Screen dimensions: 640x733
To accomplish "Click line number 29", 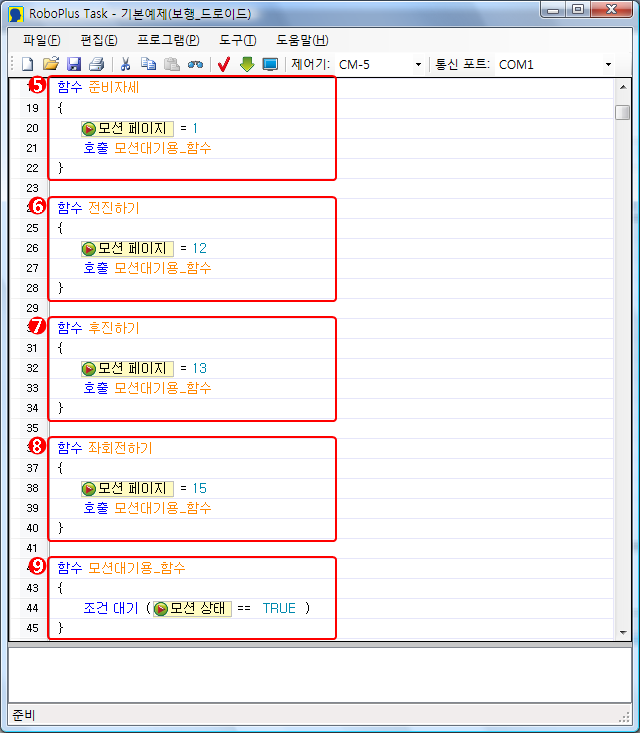I will click(32, 308).
